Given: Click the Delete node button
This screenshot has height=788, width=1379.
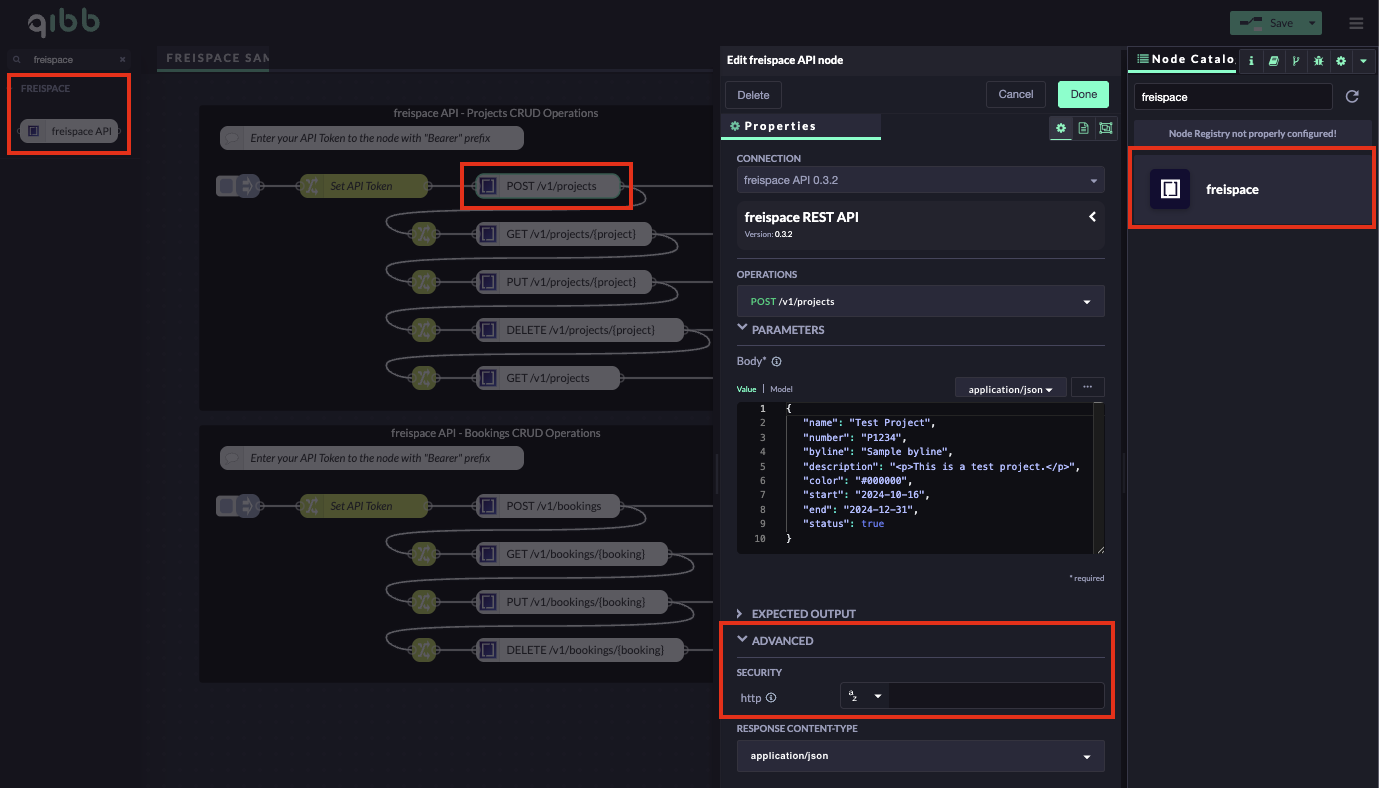Looking at the screenshot, I should 753,95.
